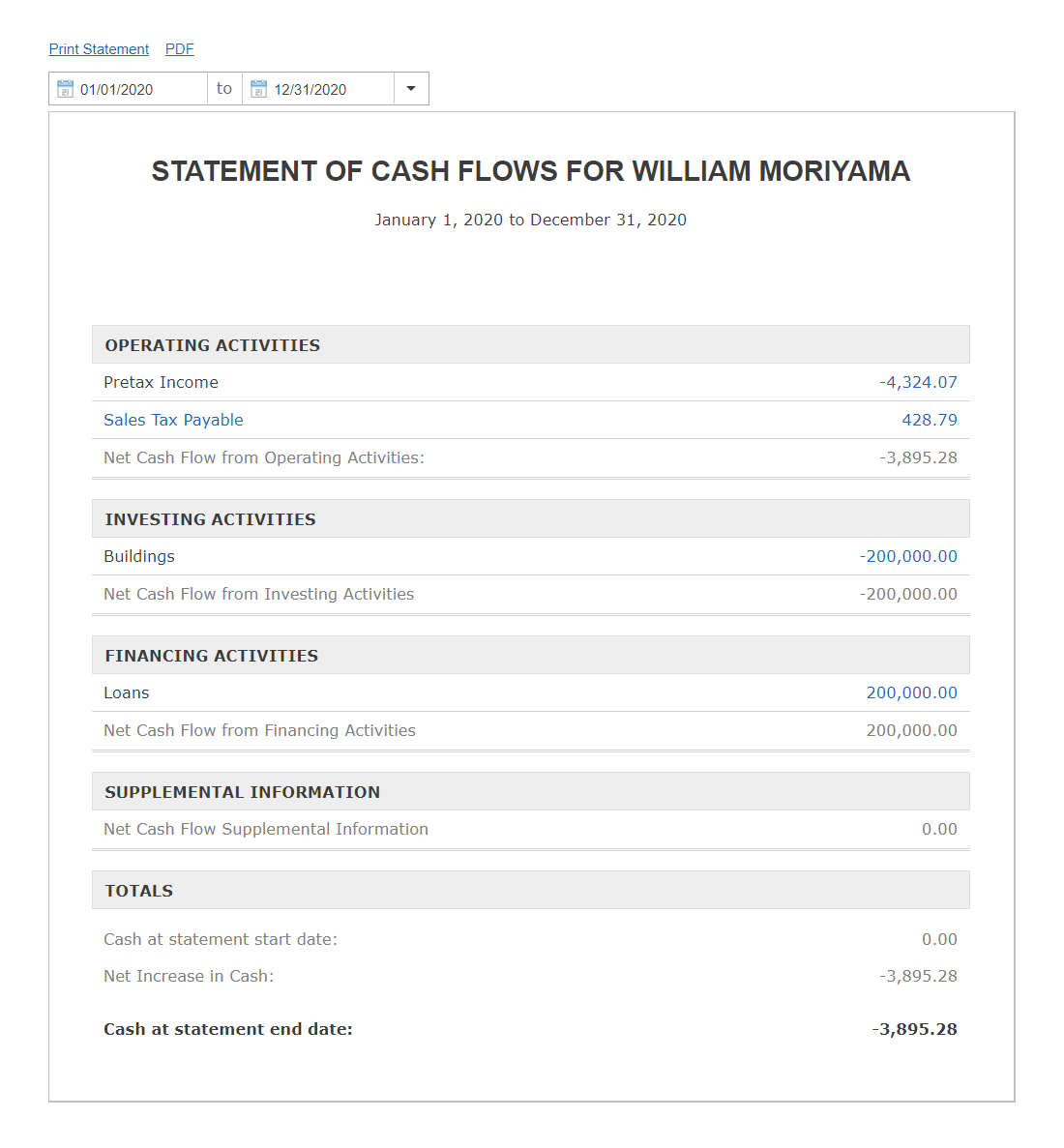Click the Buildings amount -200,000.00 link
The height and width of the screenshot is (1148, 1064).
pyautogui.click(x=908, y=556)
